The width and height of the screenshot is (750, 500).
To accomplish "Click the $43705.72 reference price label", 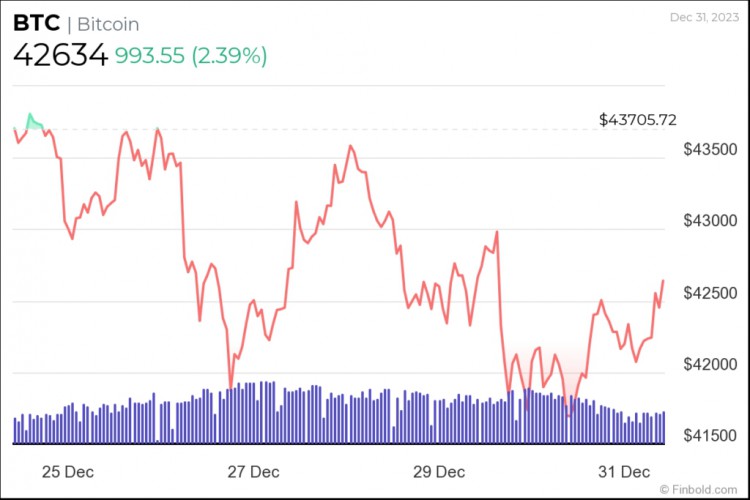I will (638, 120).
